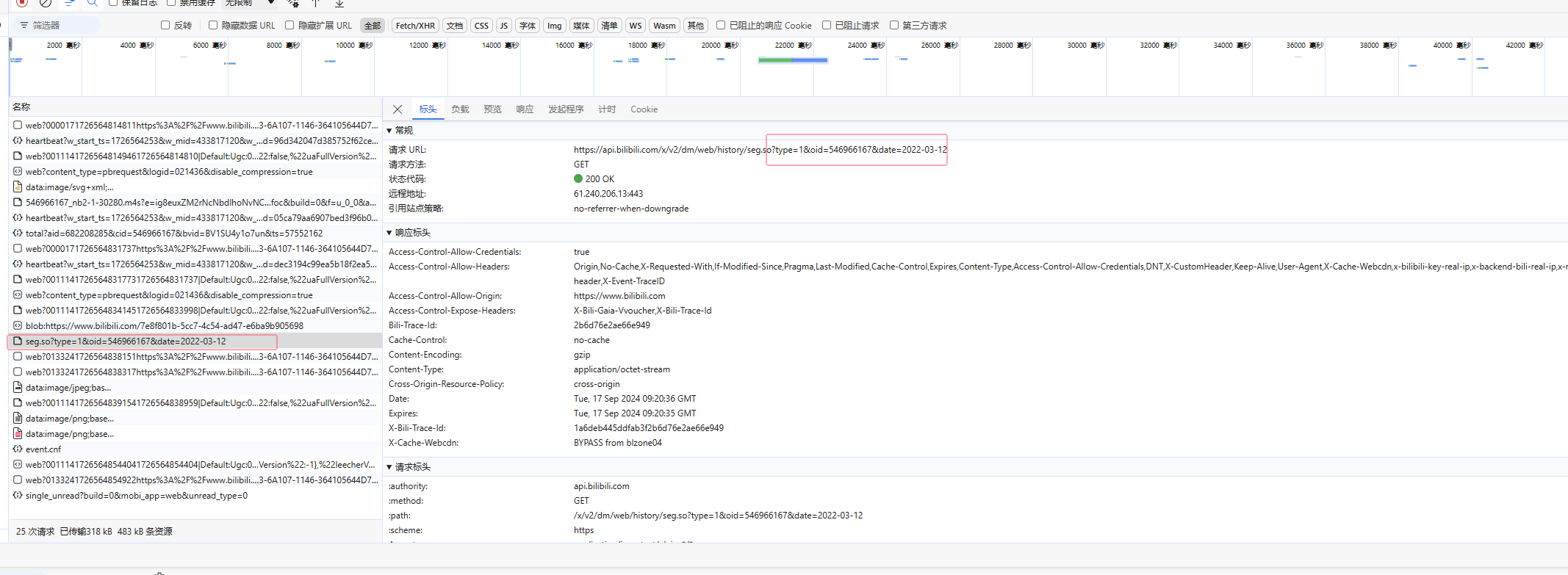This screenshot has height=575, width=1568.
Task: Collapse the 常规 section
Action: (389, 131)
